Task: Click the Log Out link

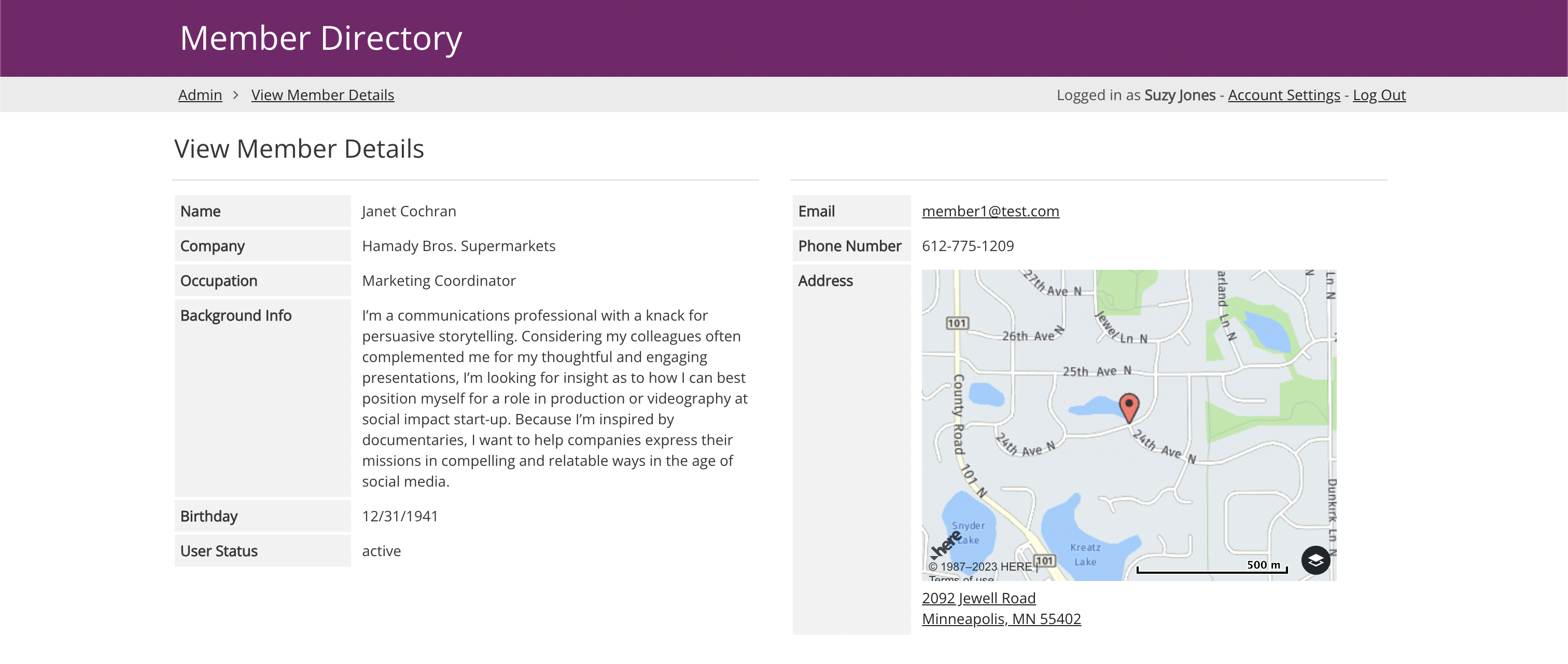Action: [x=1379, y=95]
